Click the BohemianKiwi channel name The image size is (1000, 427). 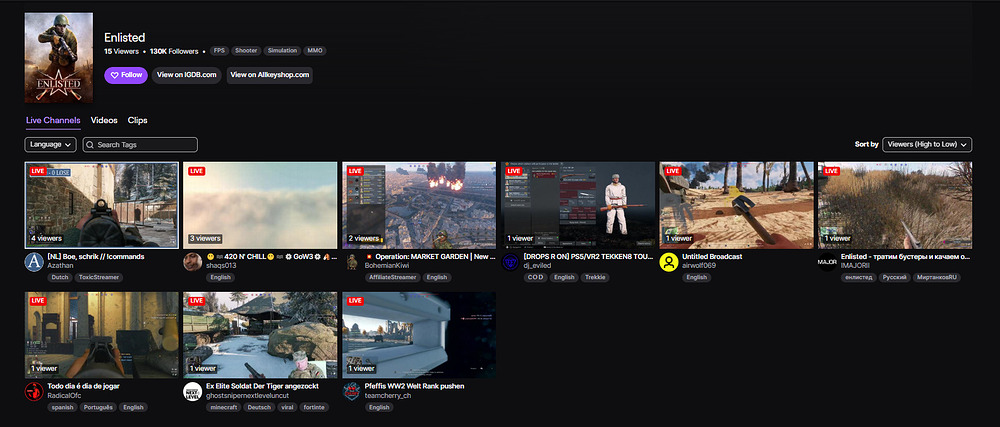point(387,265)
